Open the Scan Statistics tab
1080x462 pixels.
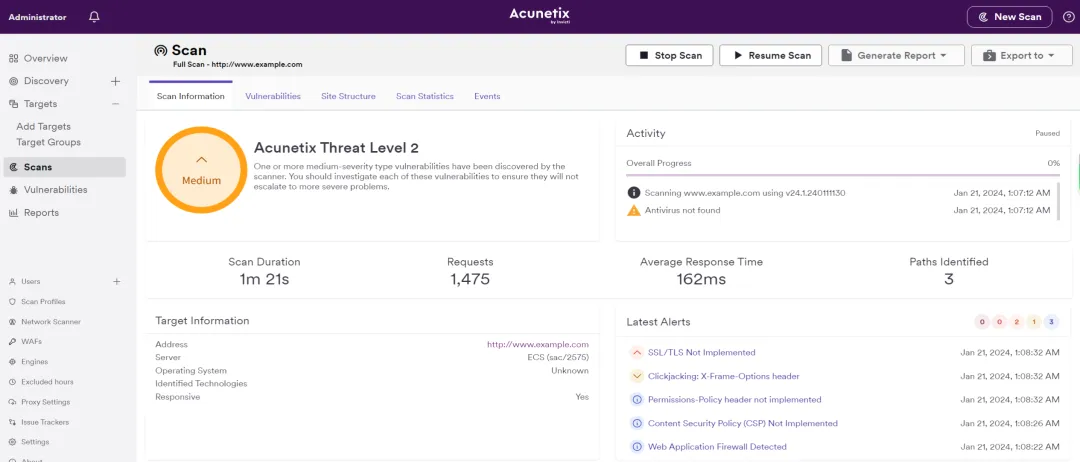(x=425, y=96)
